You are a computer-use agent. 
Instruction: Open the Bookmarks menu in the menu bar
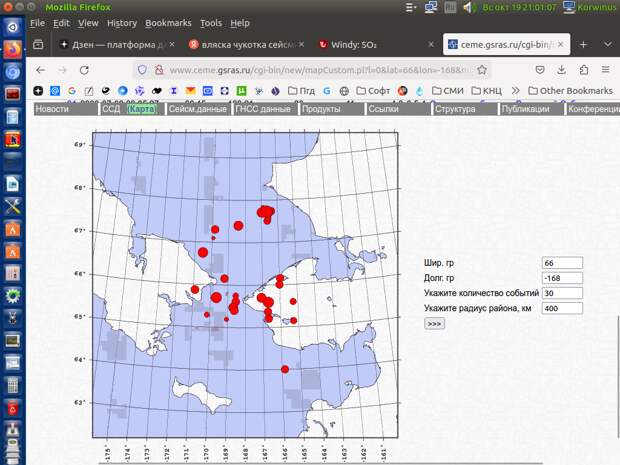click(x=168, y=22)
